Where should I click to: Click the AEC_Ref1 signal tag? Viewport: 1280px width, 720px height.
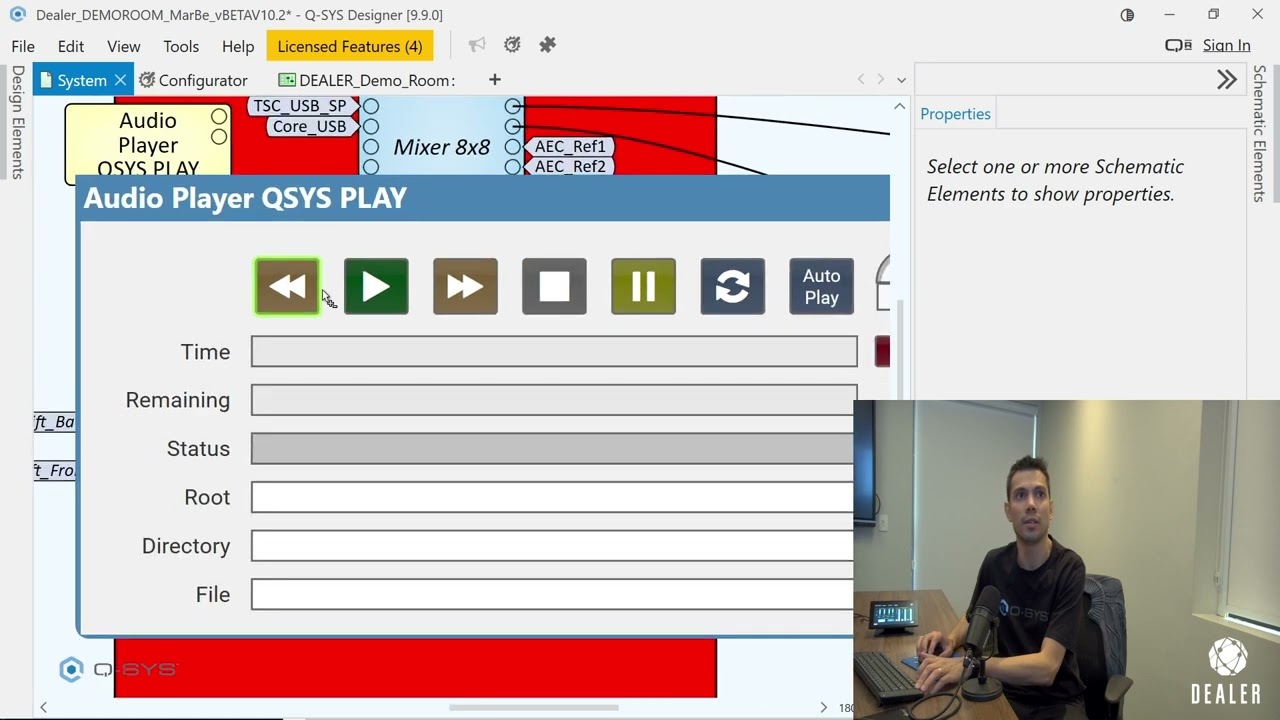point(570,146)
